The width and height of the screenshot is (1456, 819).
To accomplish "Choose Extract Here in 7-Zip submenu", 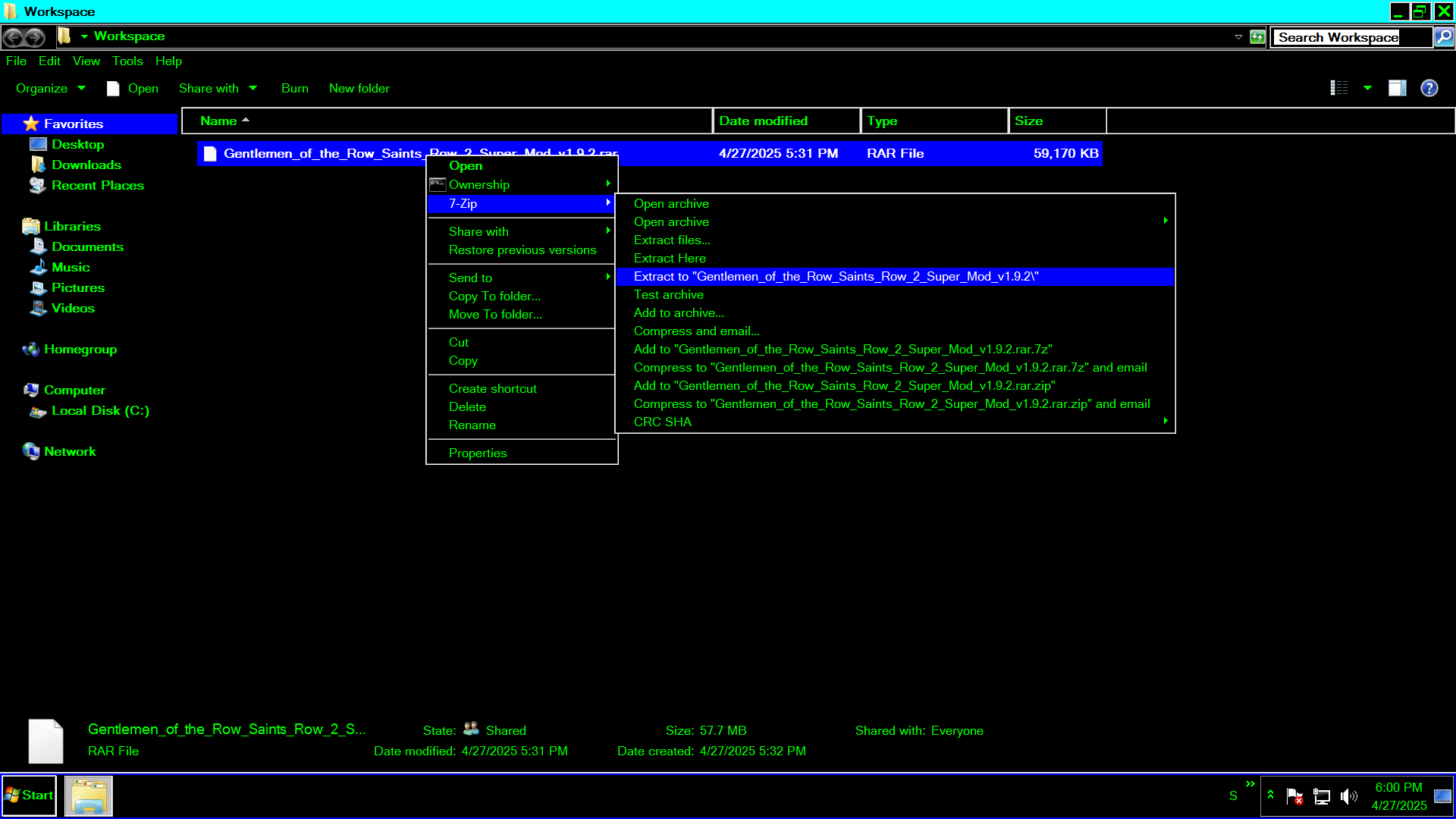I will (895, 259).
